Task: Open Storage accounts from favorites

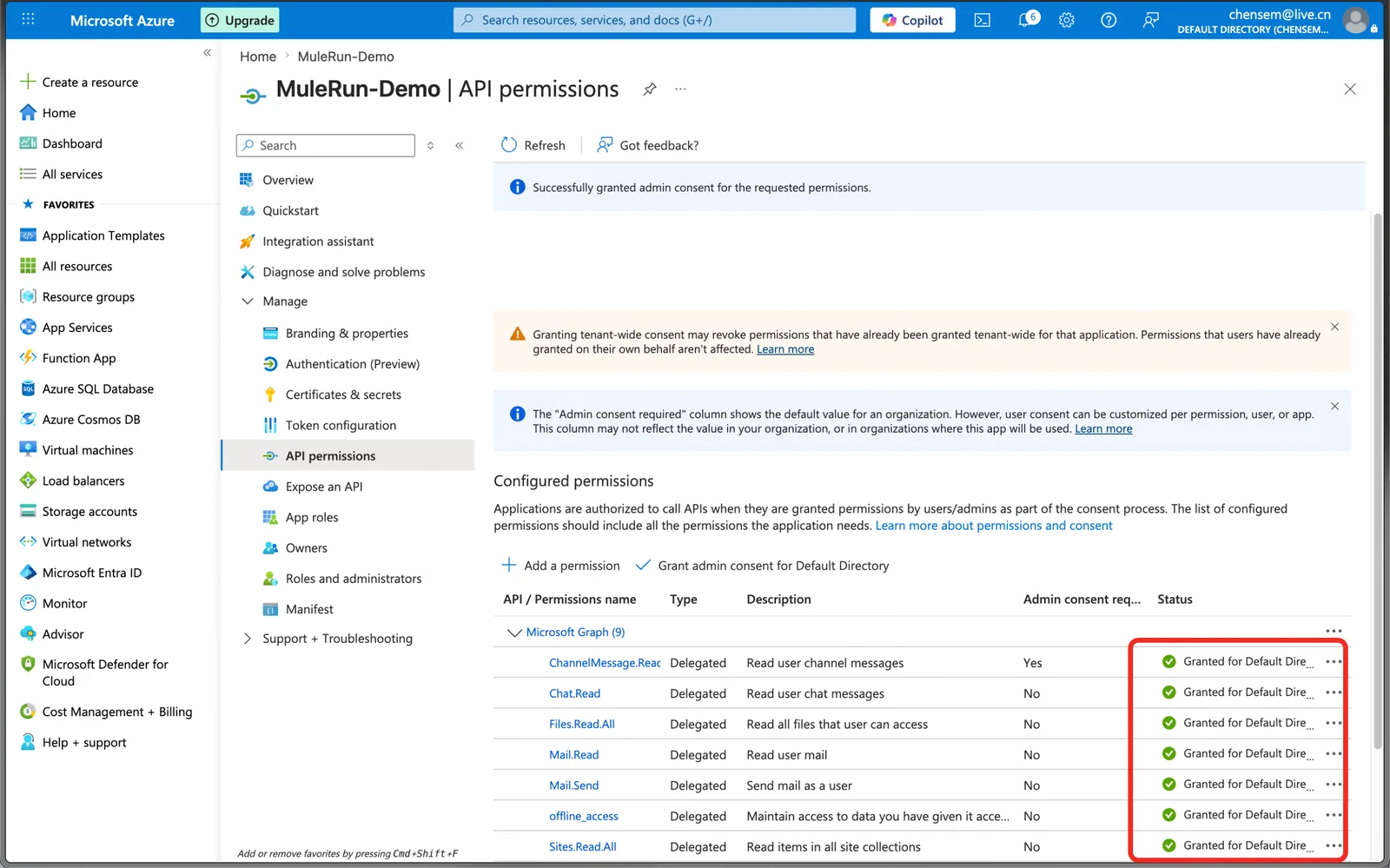Action: point(89,512)
